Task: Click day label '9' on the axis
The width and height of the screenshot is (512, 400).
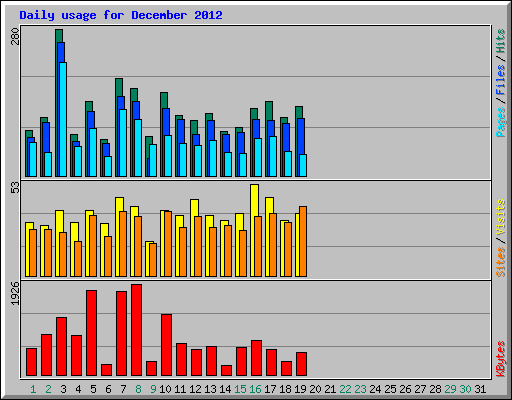Action: click(153, 389)
